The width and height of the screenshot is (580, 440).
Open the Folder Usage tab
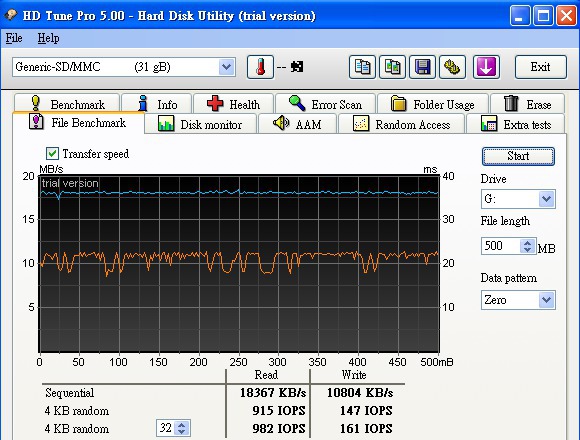(x=433, y=104)
